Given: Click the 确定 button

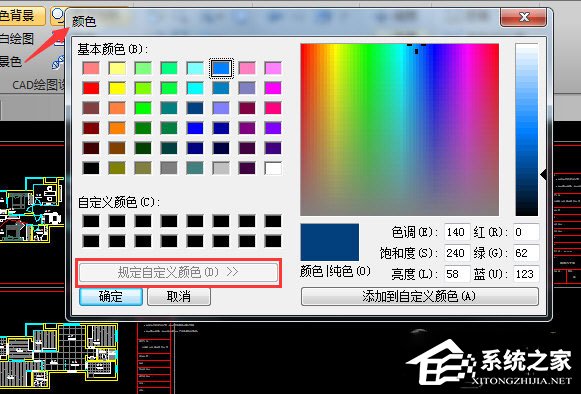Looking at the screenshot, I should click(111, 297).
